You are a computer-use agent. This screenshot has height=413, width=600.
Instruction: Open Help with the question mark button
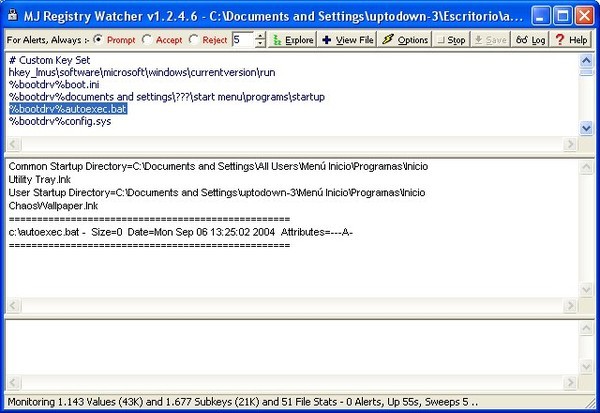click(x=572, y=40)
